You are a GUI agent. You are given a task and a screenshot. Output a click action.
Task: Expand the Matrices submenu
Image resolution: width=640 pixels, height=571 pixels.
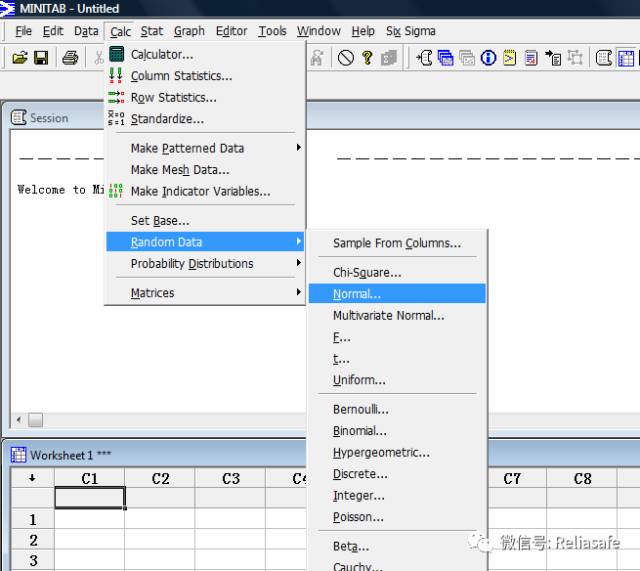pos(206,293)
